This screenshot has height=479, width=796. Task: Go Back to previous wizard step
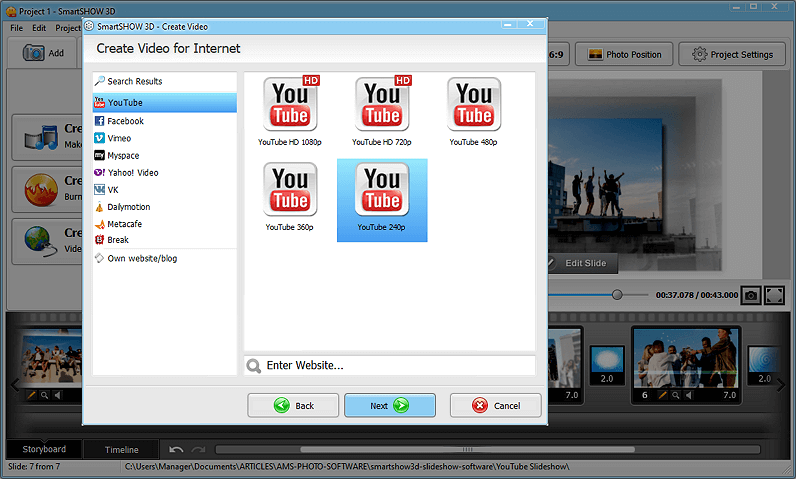coord(293,405)
